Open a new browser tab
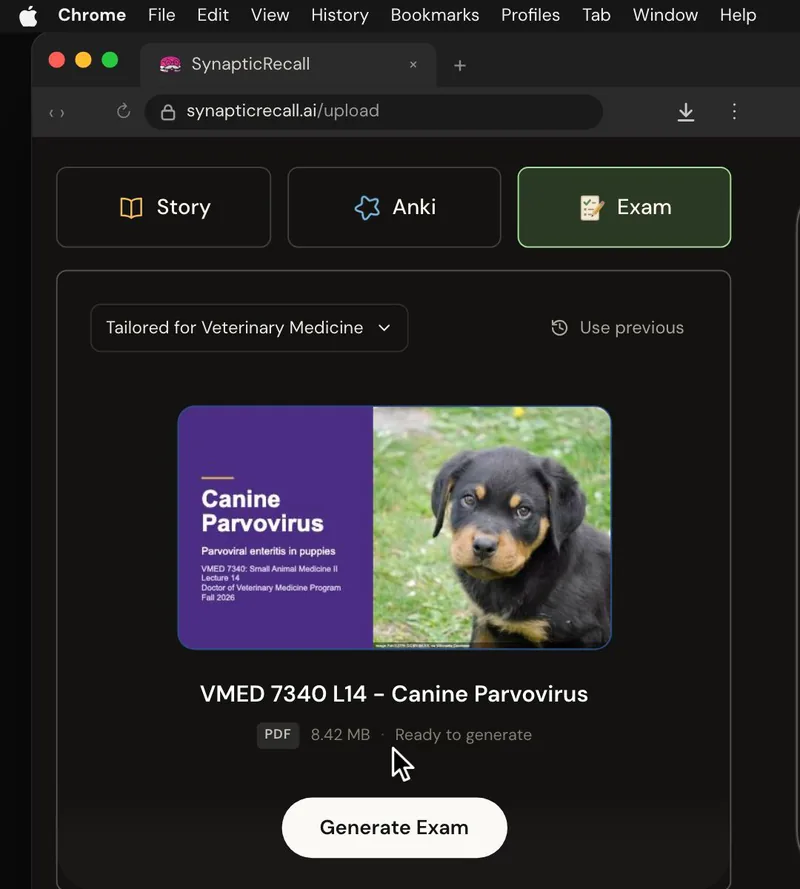The image size is (800, 889). click(460, 66)
